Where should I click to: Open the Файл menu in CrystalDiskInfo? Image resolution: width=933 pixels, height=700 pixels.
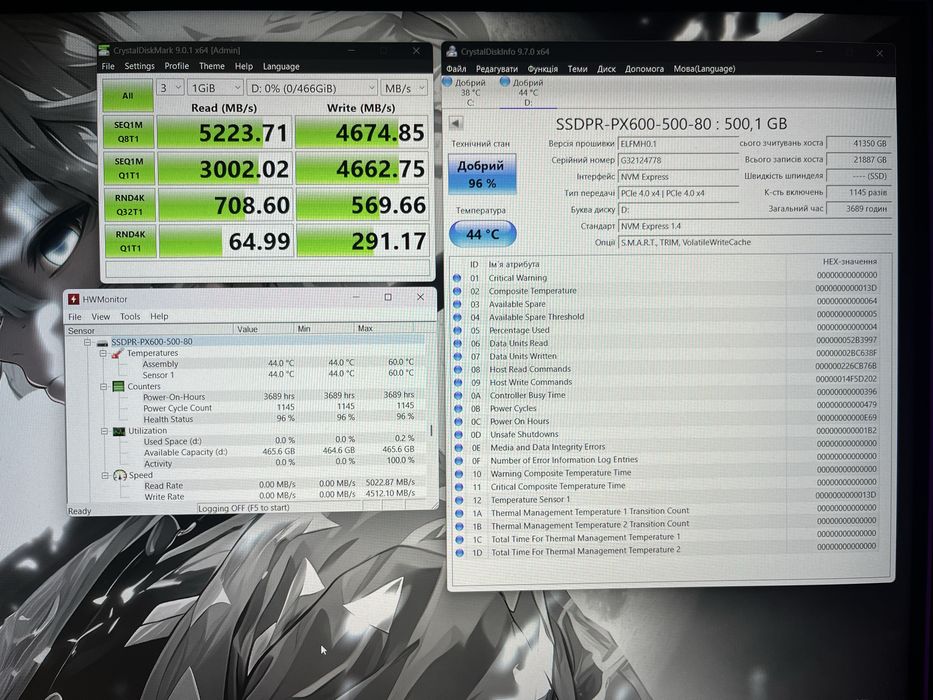(x=456, y=69)
